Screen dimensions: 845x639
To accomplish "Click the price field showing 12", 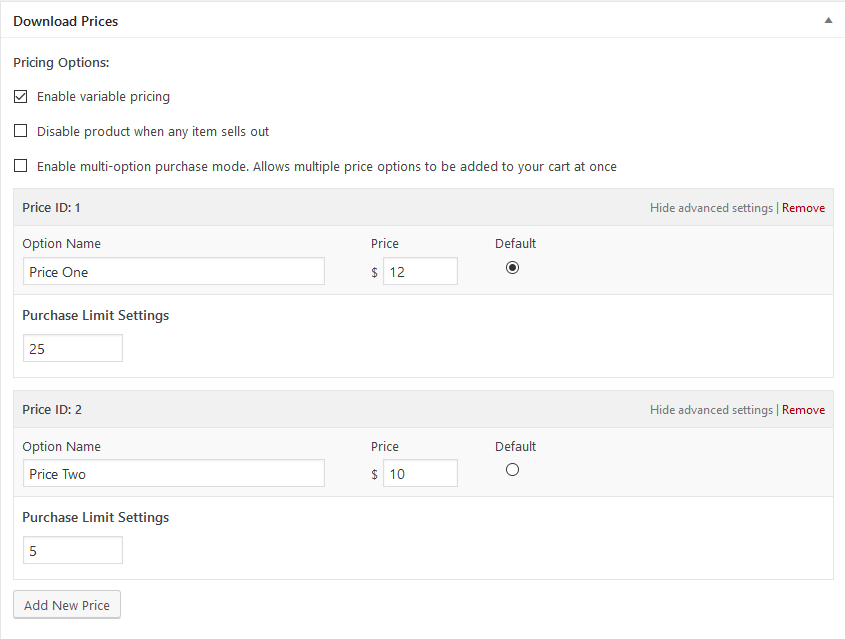I will coord(420,272).
